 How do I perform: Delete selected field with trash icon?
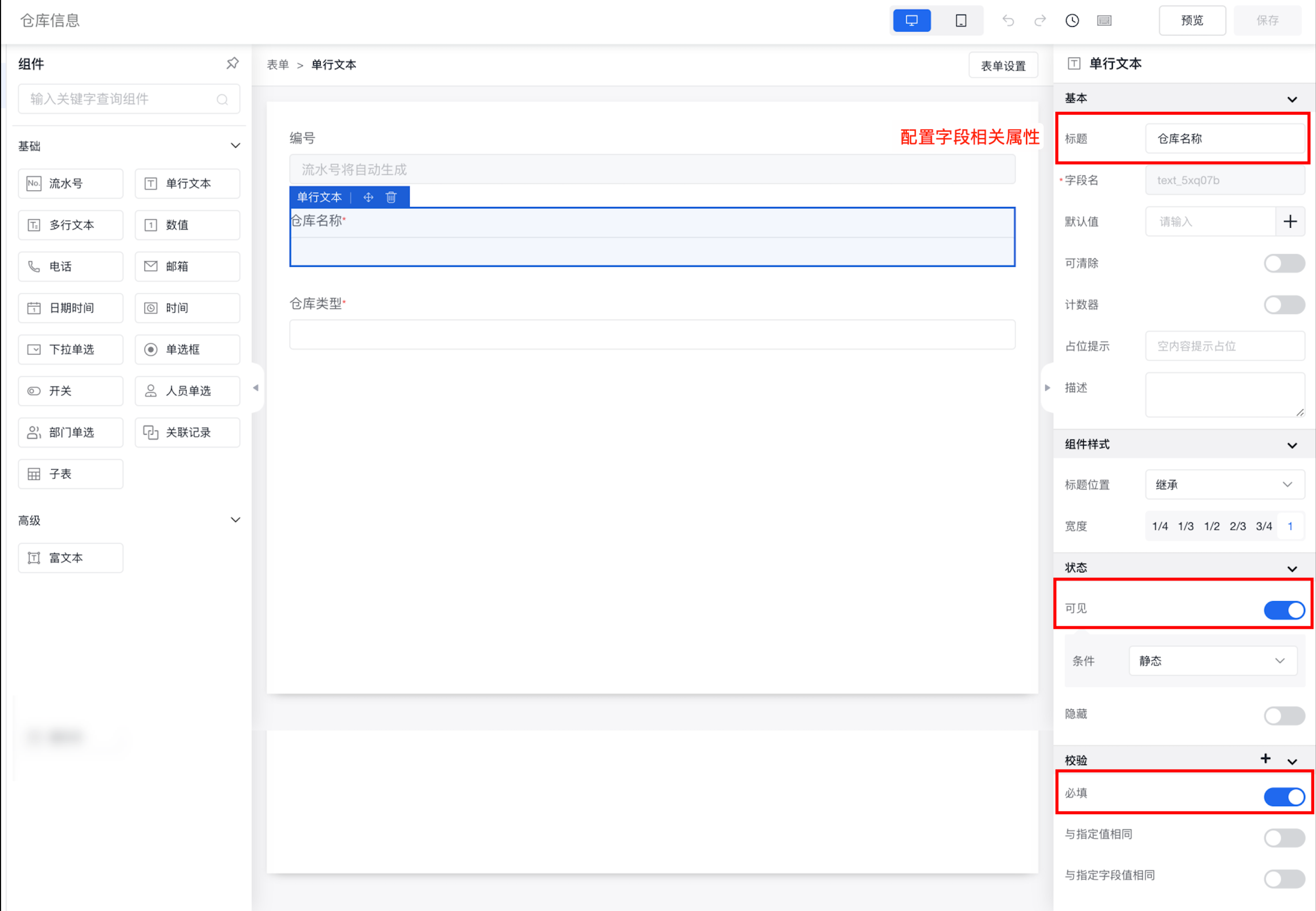click(391, 197)
